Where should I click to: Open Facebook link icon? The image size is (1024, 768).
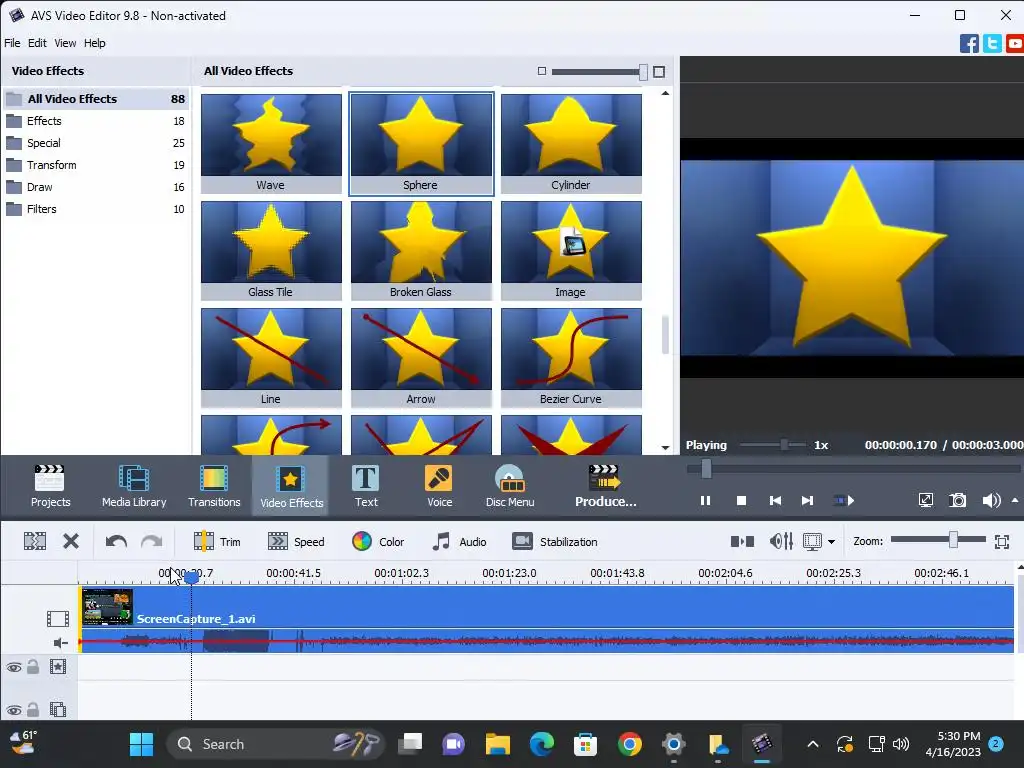(969, 44)
